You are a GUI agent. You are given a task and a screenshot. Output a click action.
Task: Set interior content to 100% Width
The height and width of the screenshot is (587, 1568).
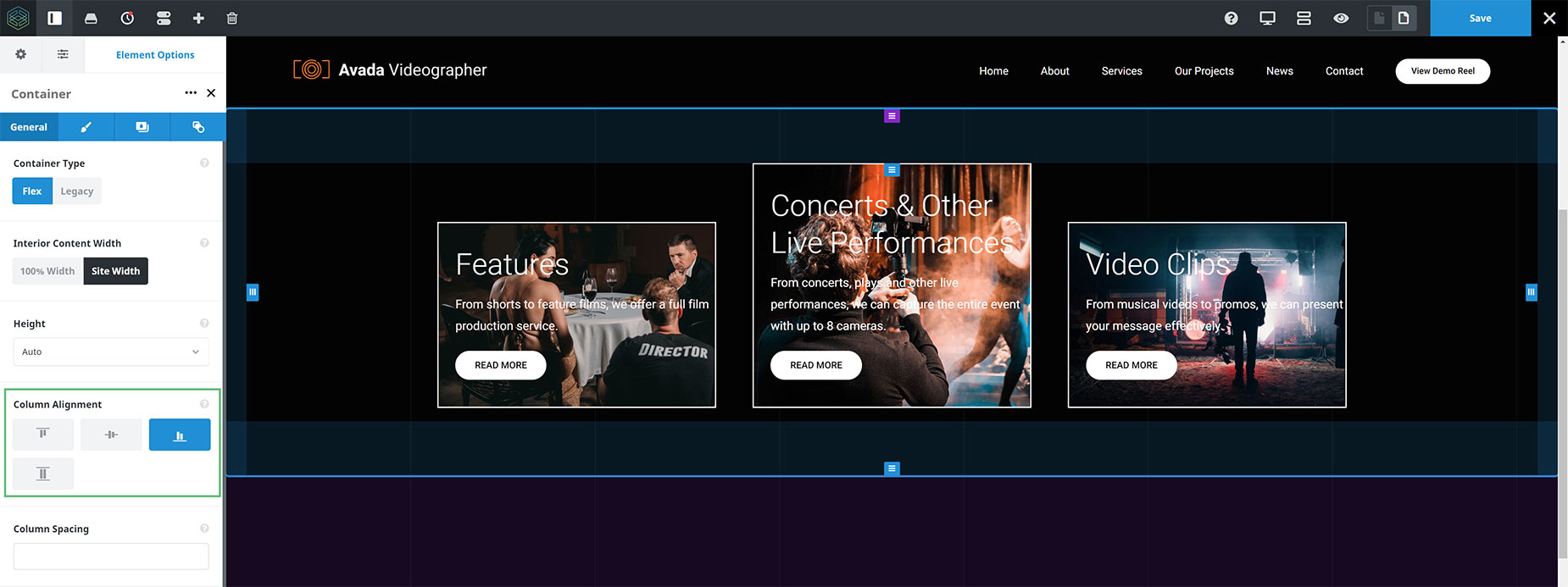click(x=47, y=271)
